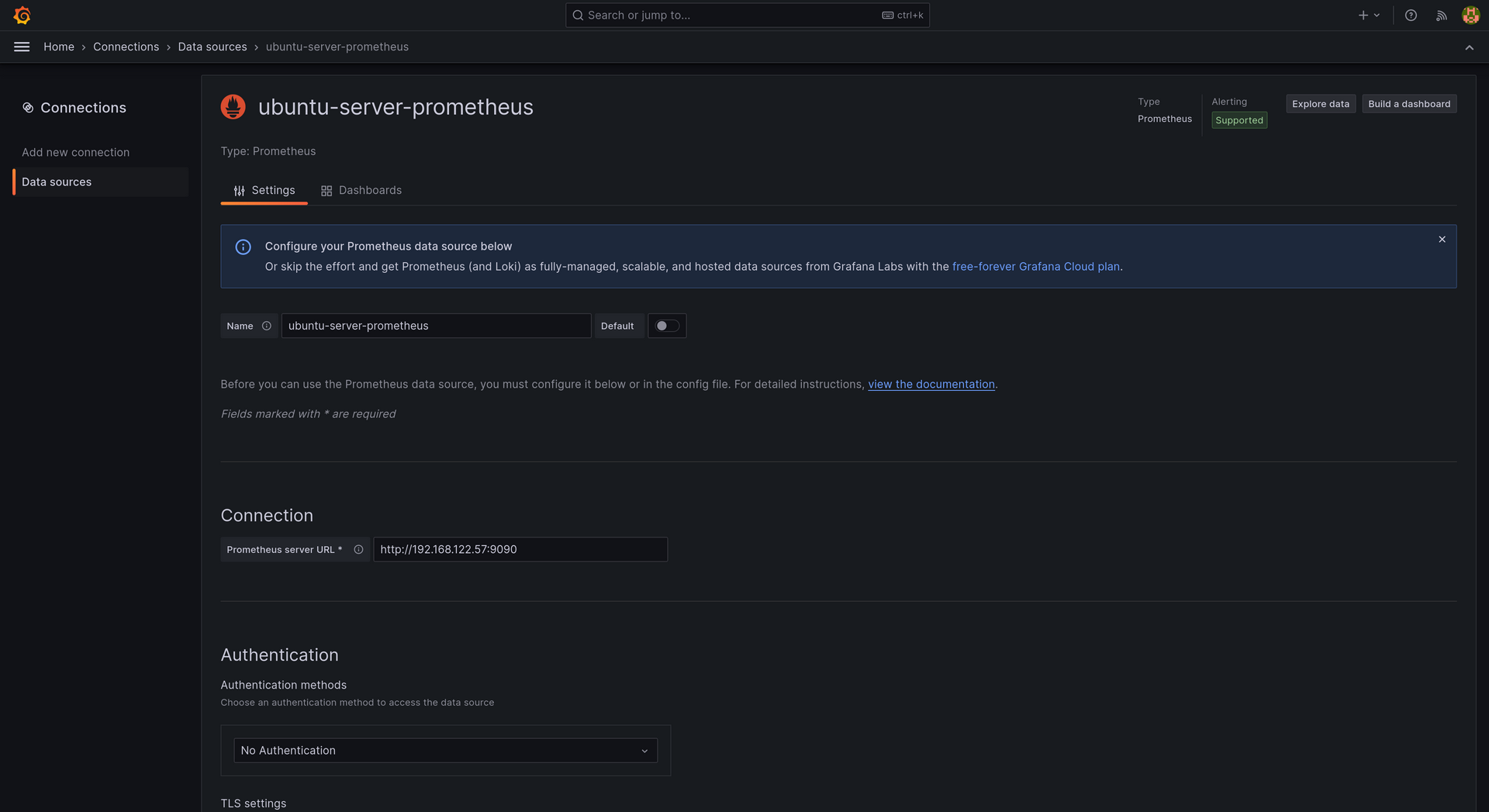Click the Type: Prometheus subtitle text

point(268,151)
